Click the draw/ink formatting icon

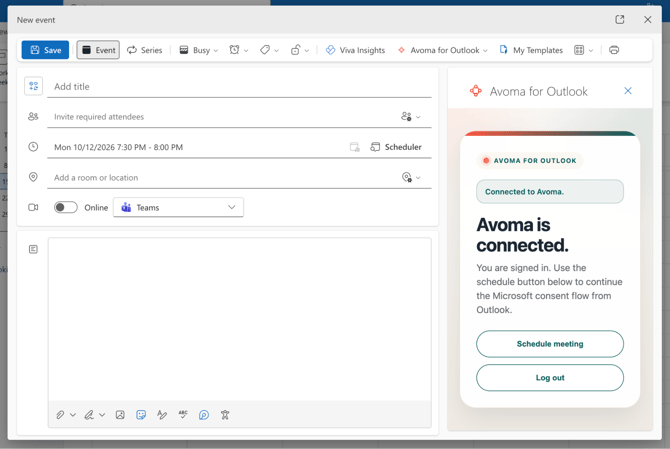(162, 415)
